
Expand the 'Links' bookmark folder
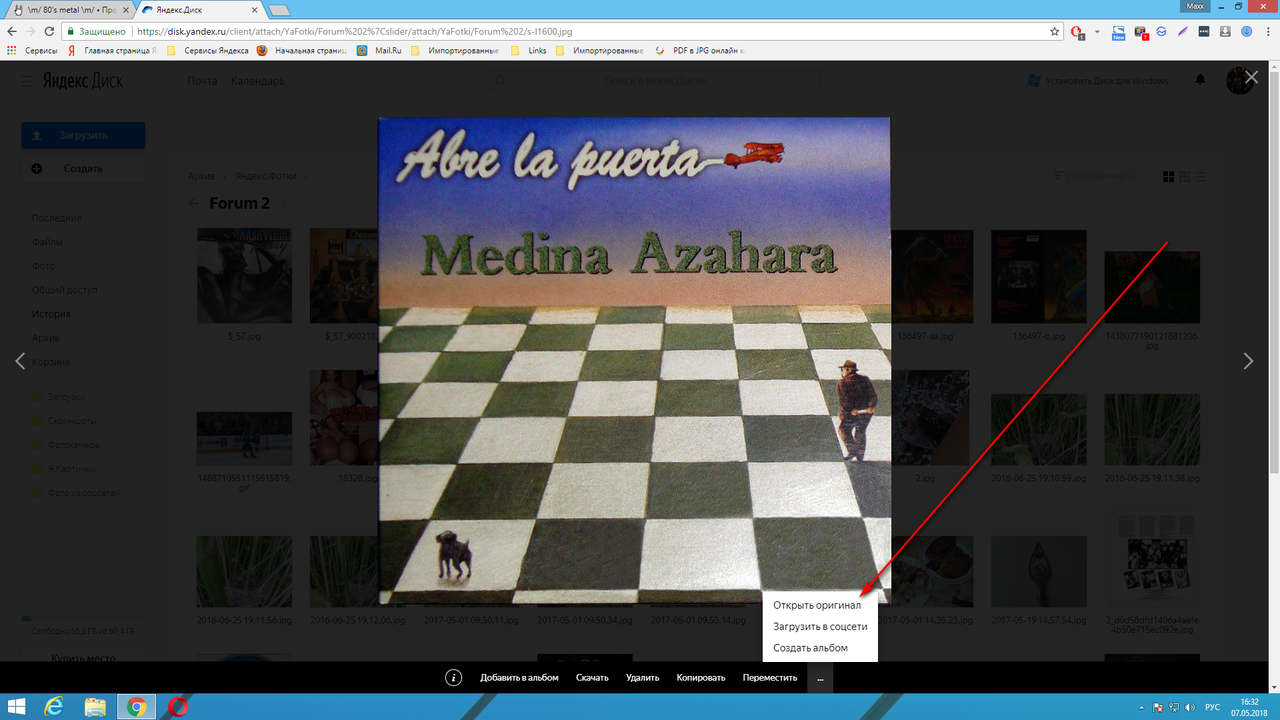tap(529, 50)
